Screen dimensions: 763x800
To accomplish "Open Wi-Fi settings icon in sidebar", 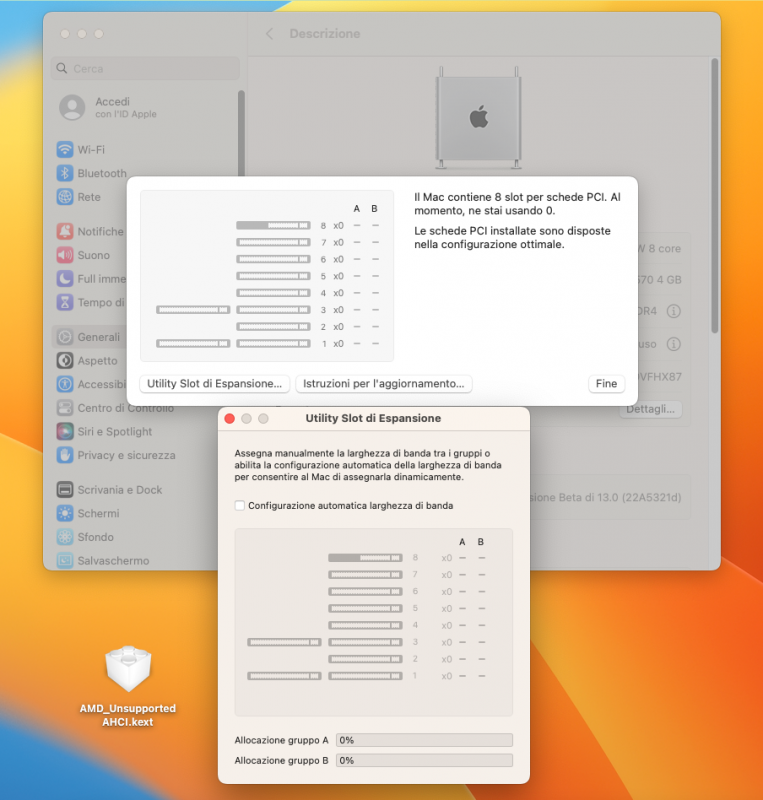I will click(x=65, y=149).
